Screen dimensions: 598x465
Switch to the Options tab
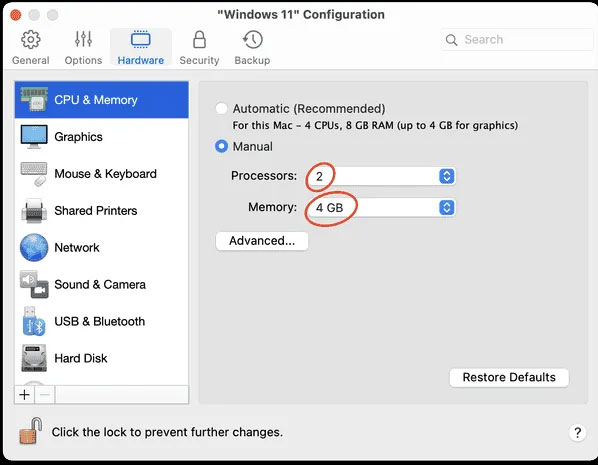click(83, 48)
